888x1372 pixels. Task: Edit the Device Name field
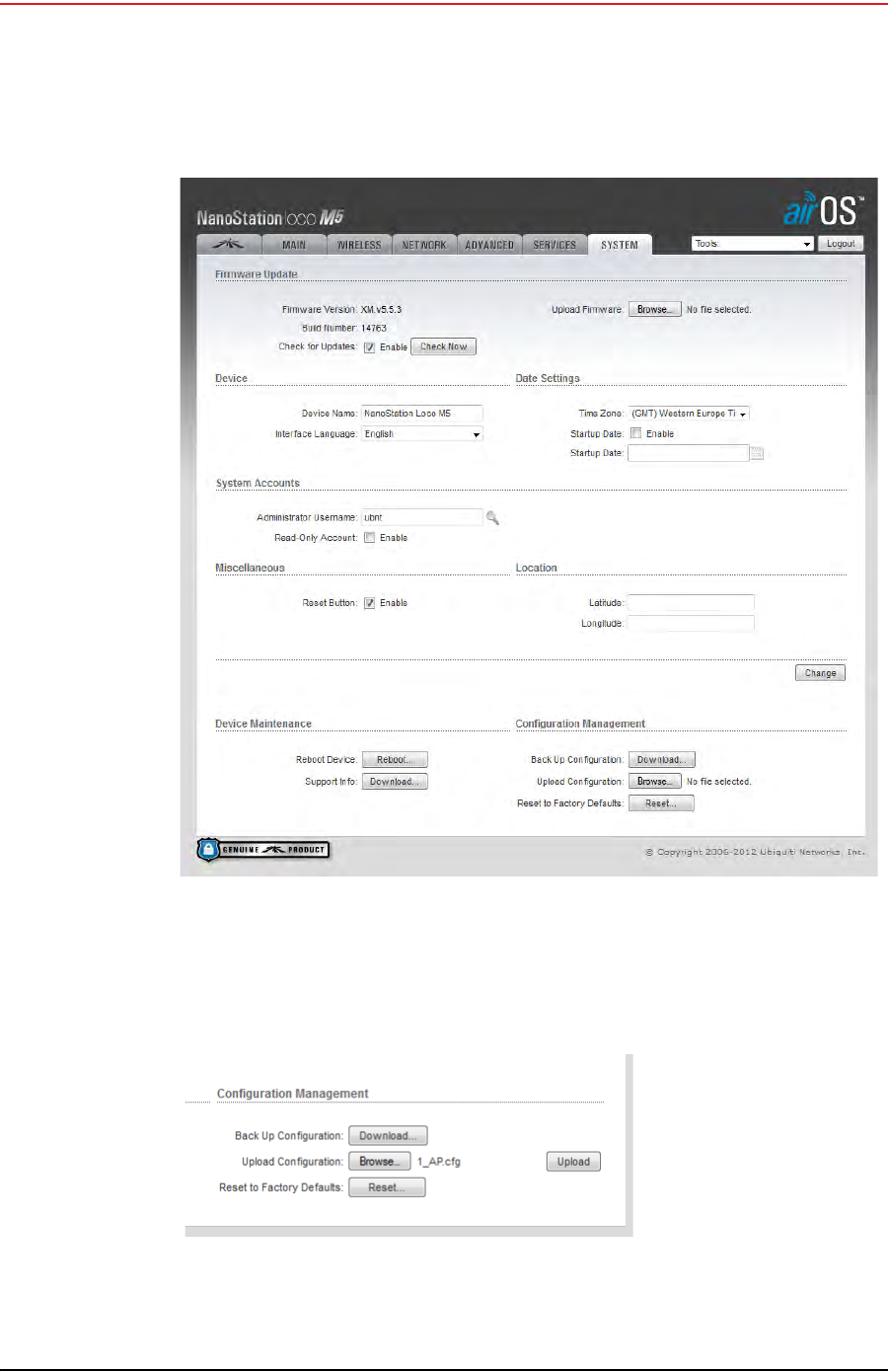pos(421,414)
